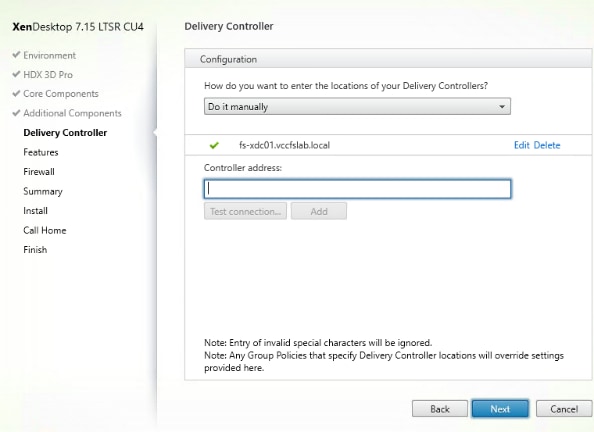
Task: Click the Test connection button
Action: point(245,211)
